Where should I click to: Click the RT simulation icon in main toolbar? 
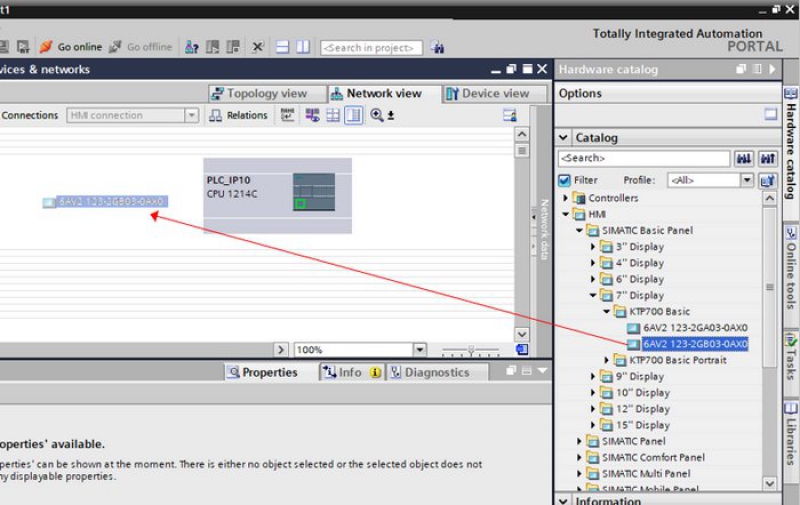coord(23,47)
